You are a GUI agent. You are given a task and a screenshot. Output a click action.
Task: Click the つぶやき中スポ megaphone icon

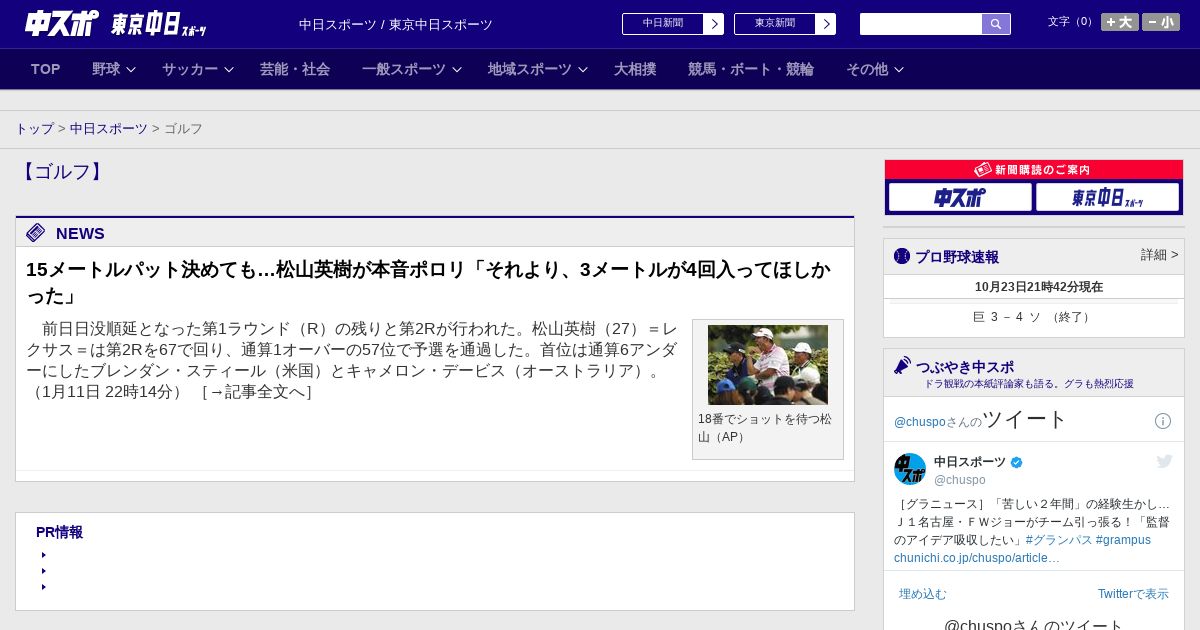point(903,366)
